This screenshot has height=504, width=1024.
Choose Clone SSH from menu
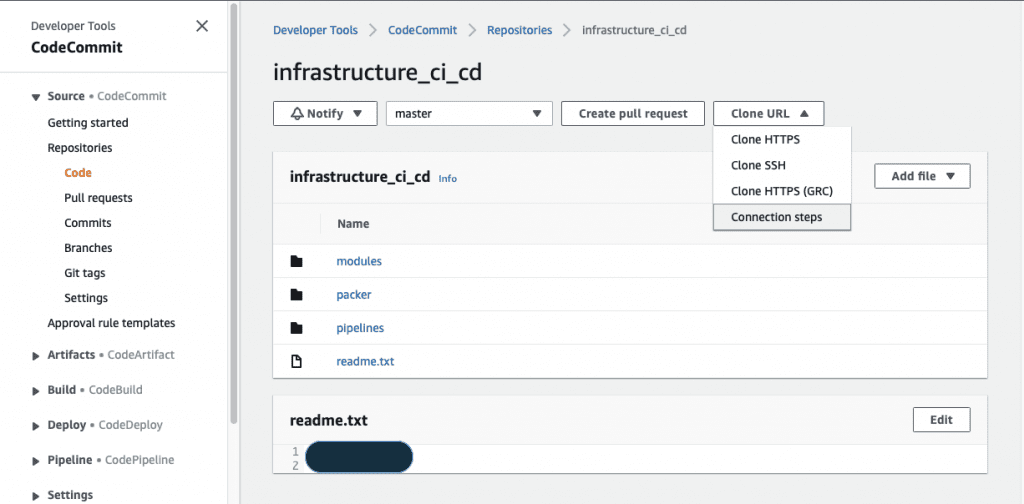pyautogui.click(x=782, y=165)
